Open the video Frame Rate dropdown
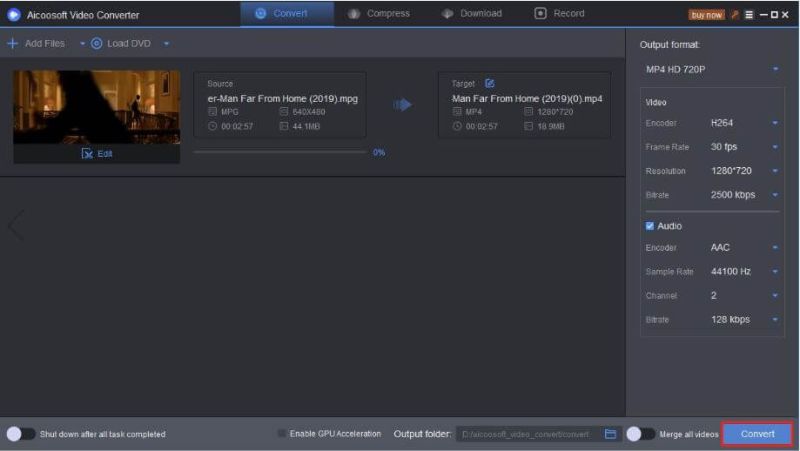Screen dimensions: 800x451 coord(775,147)
